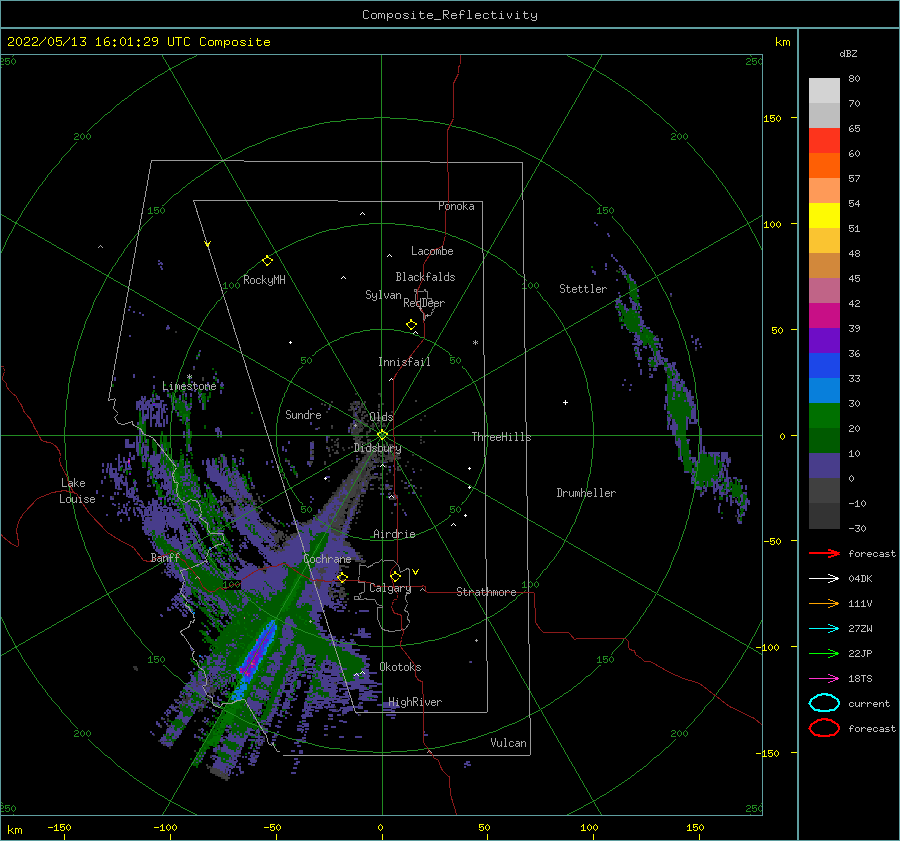
Task: Click the RockyMH label
Action: point(264,280)
